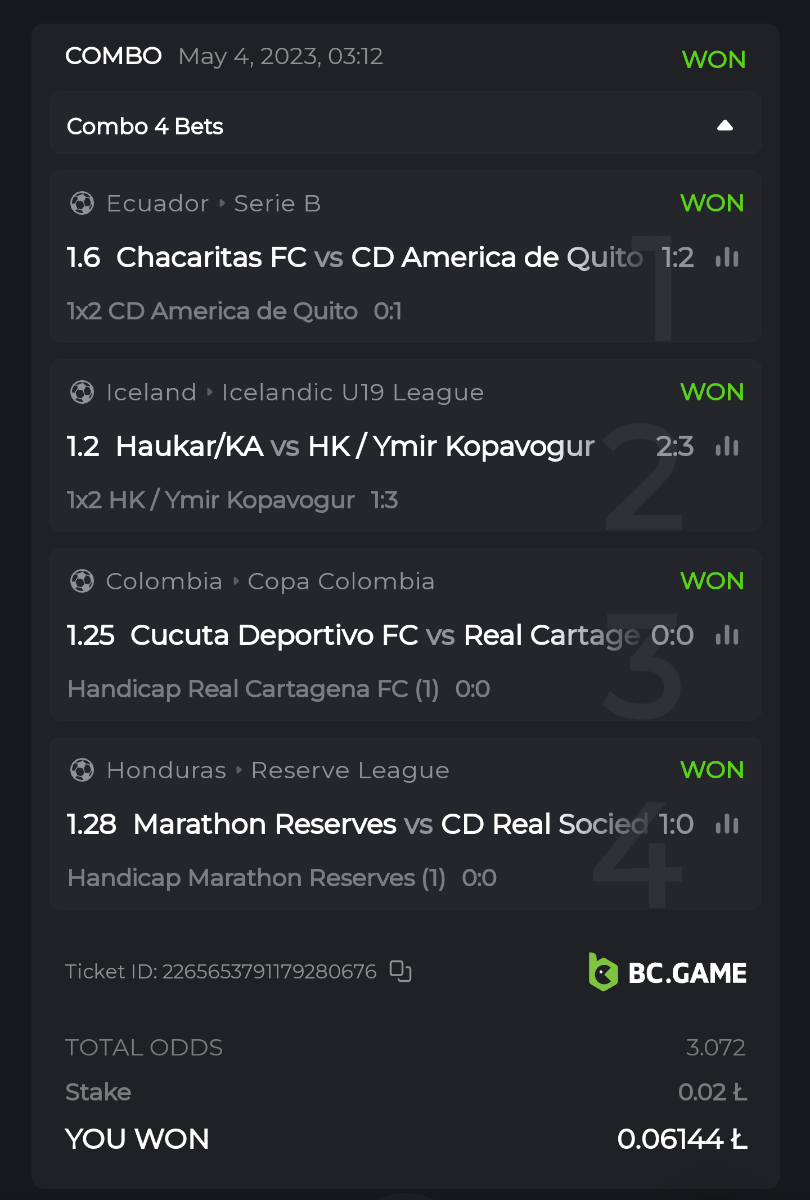This screenshot has height=1200, width=810.
Task: Click soccer ball icon beside Ecuador
Action: point(82,204)
